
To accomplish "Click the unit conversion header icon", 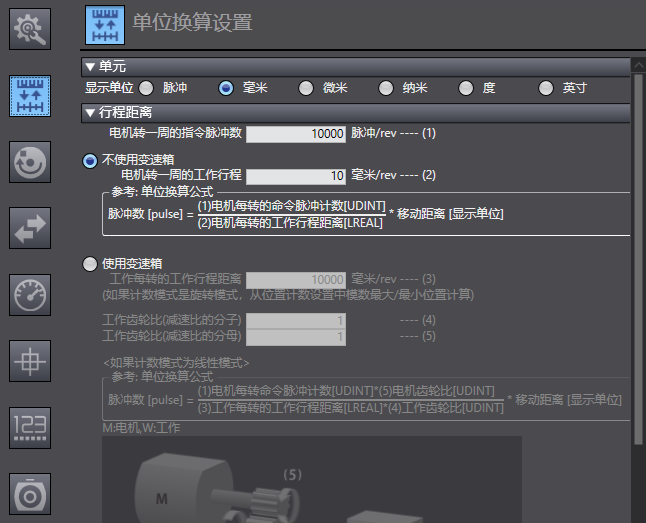I will coord(105,25).
